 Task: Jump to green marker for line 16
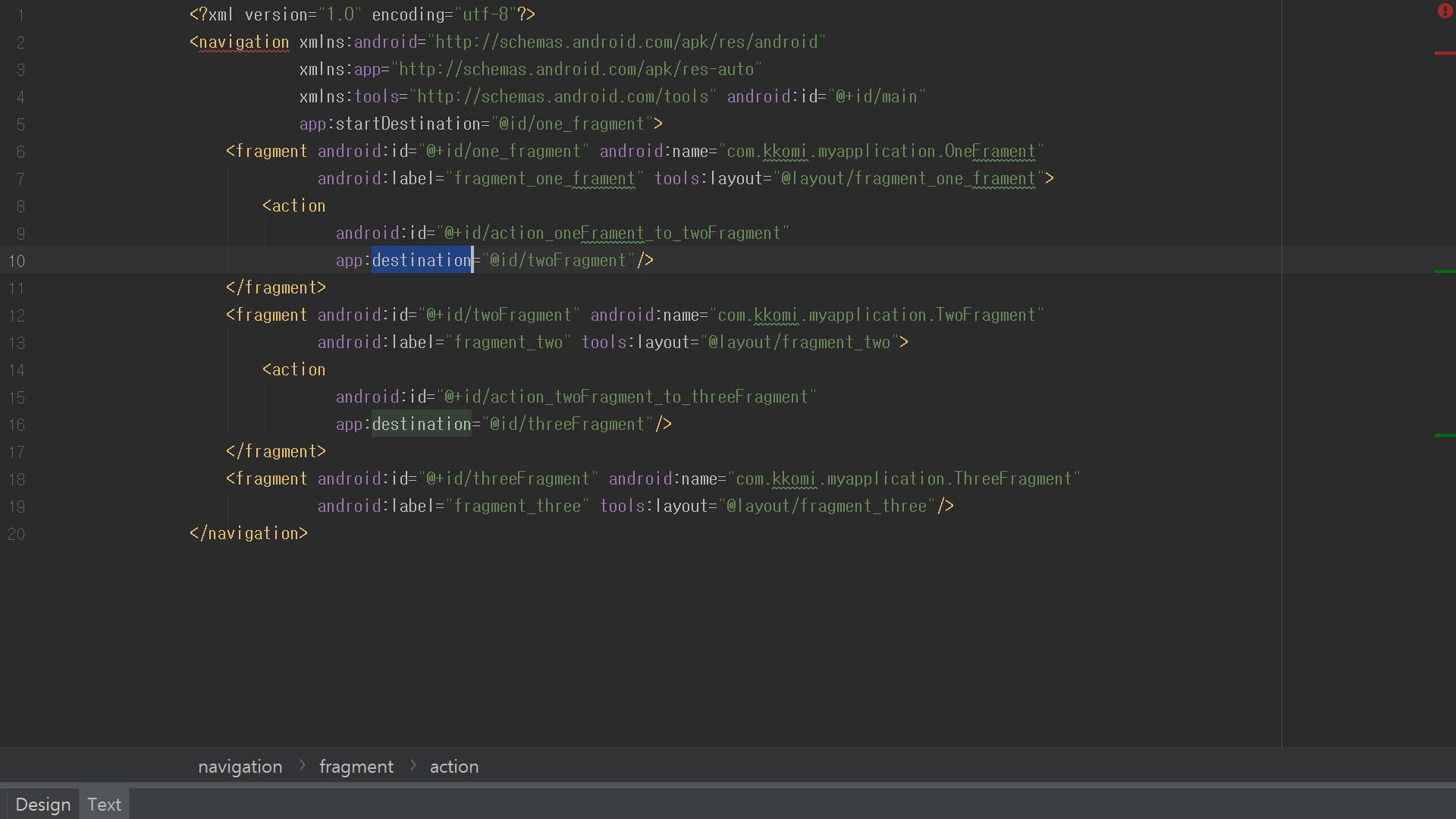click(x=1445, y=435)
